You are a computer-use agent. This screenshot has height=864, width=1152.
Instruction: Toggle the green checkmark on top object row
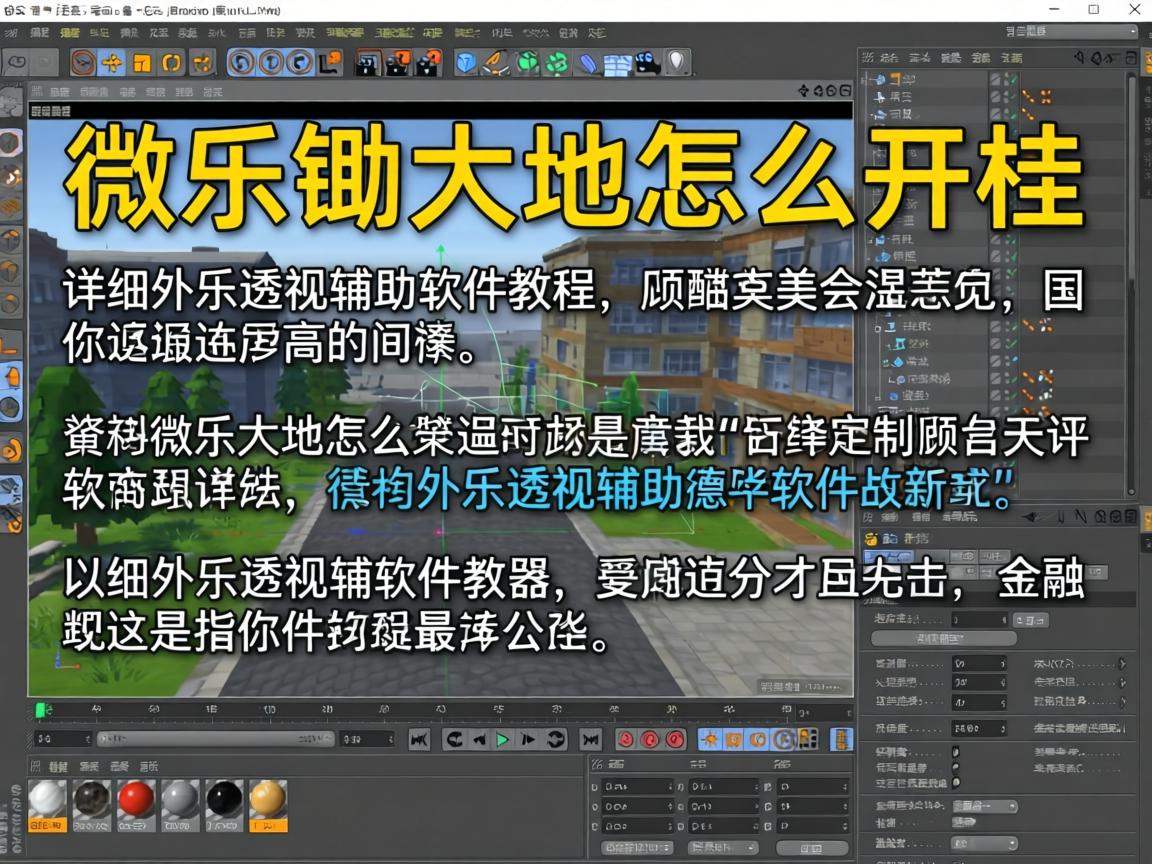1013,79
